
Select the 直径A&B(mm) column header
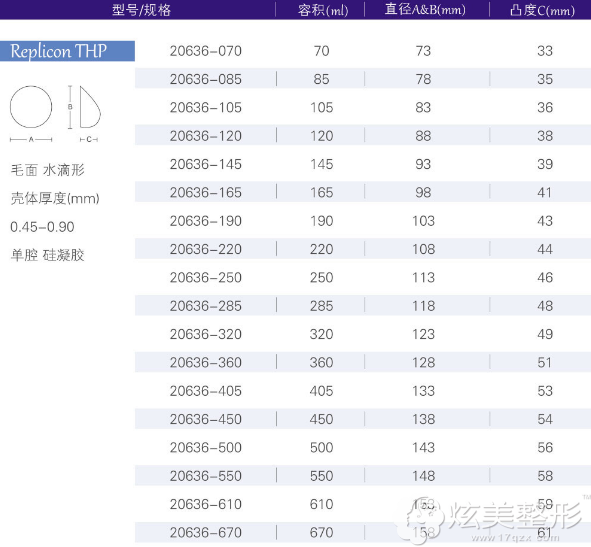point(425,9)
